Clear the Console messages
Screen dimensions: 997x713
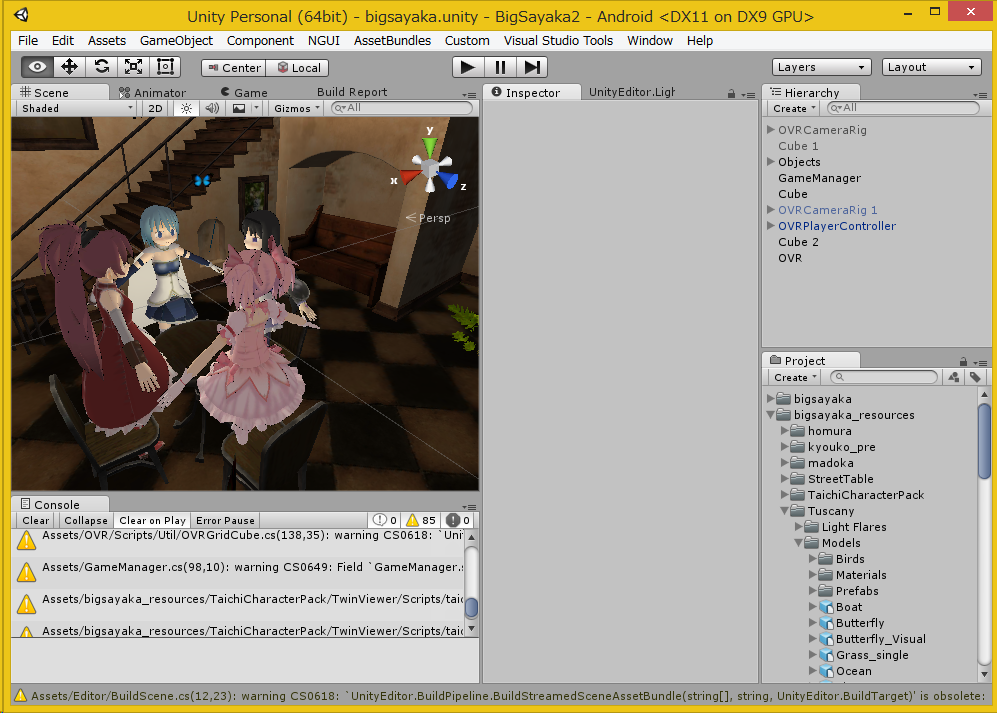pos(36,520)
